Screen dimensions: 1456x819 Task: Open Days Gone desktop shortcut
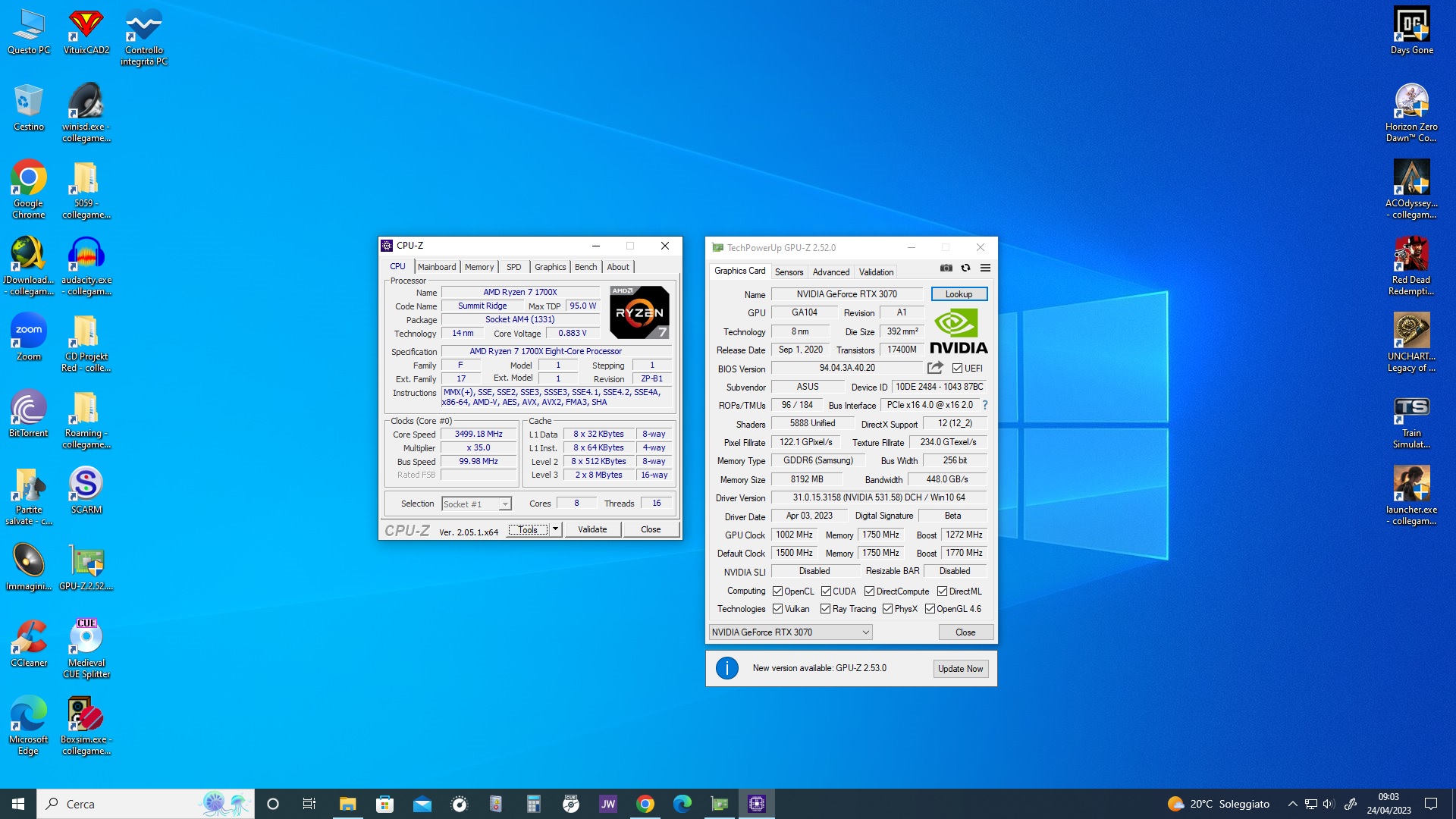(x=1411, y=32)
